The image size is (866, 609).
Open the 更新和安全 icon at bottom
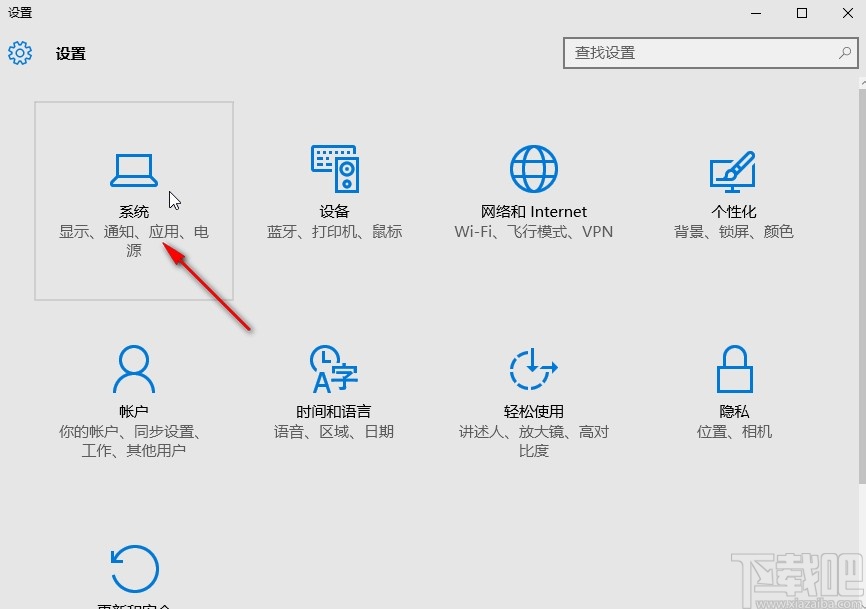134,570
